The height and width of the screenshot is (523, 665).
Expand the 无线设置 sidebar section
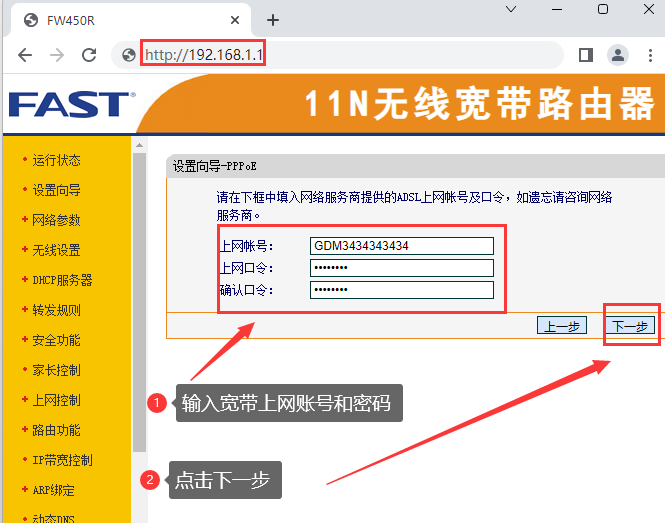[56, 250]
